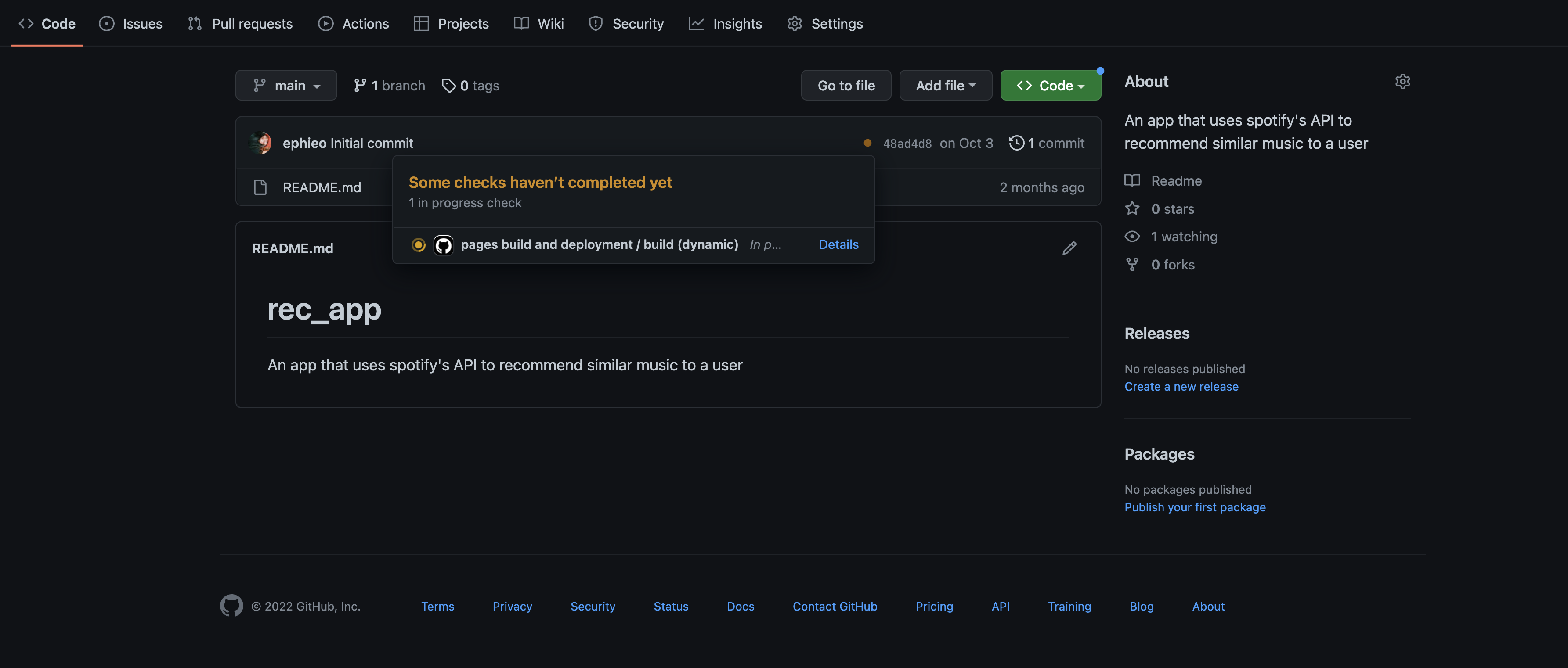Open the README.md file in list

(x=322, y=187)
